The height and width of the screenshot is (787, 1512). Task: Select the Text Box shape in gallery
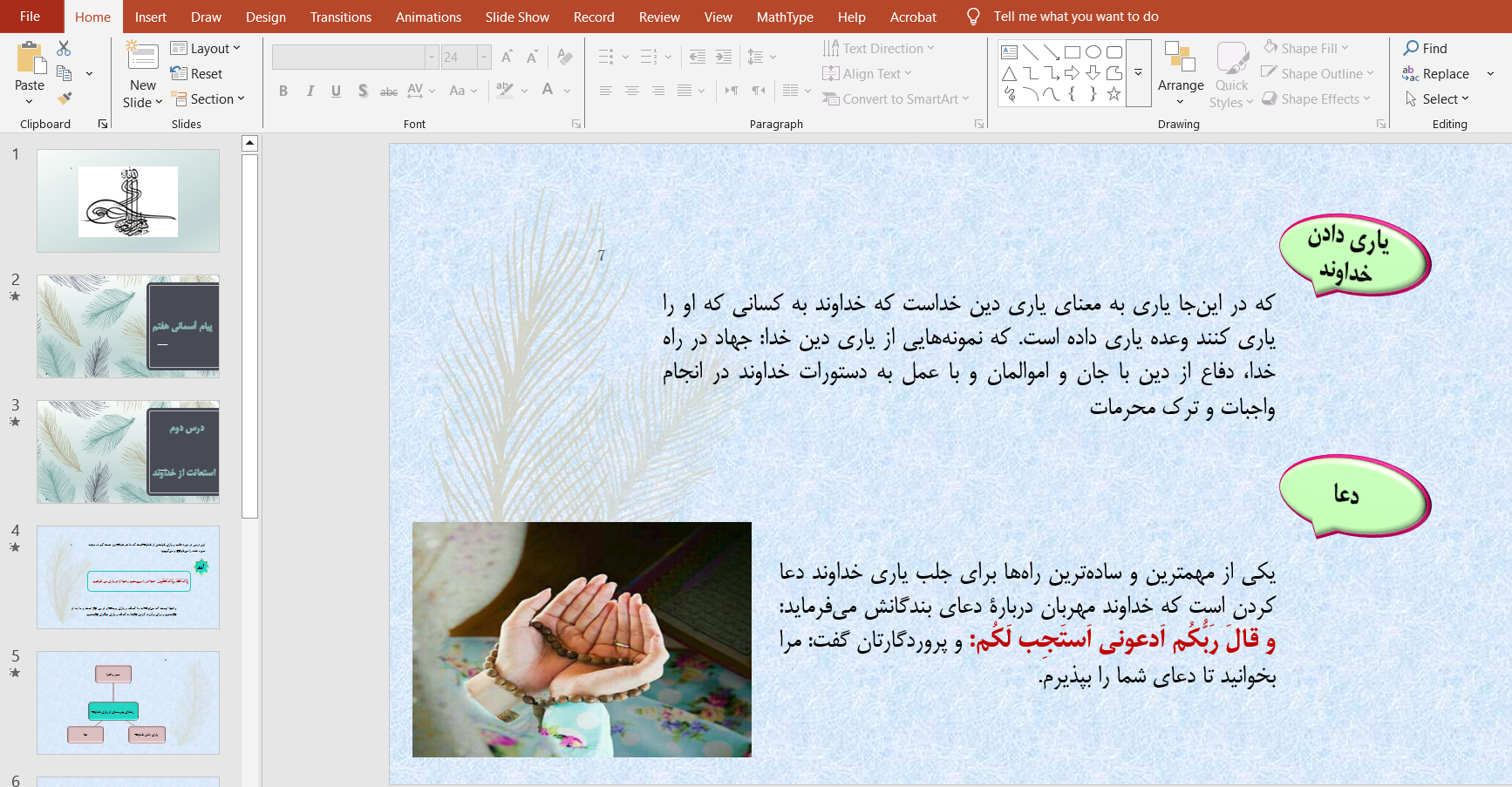1009,52
